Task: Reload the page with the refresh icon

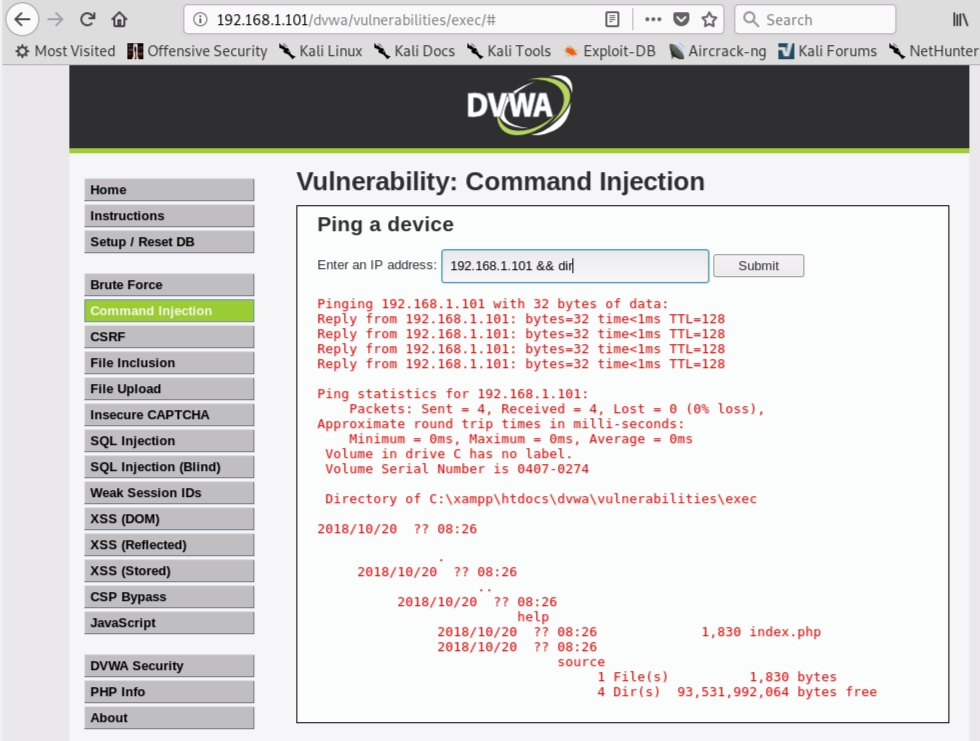Action: click(x=88, y=19)
